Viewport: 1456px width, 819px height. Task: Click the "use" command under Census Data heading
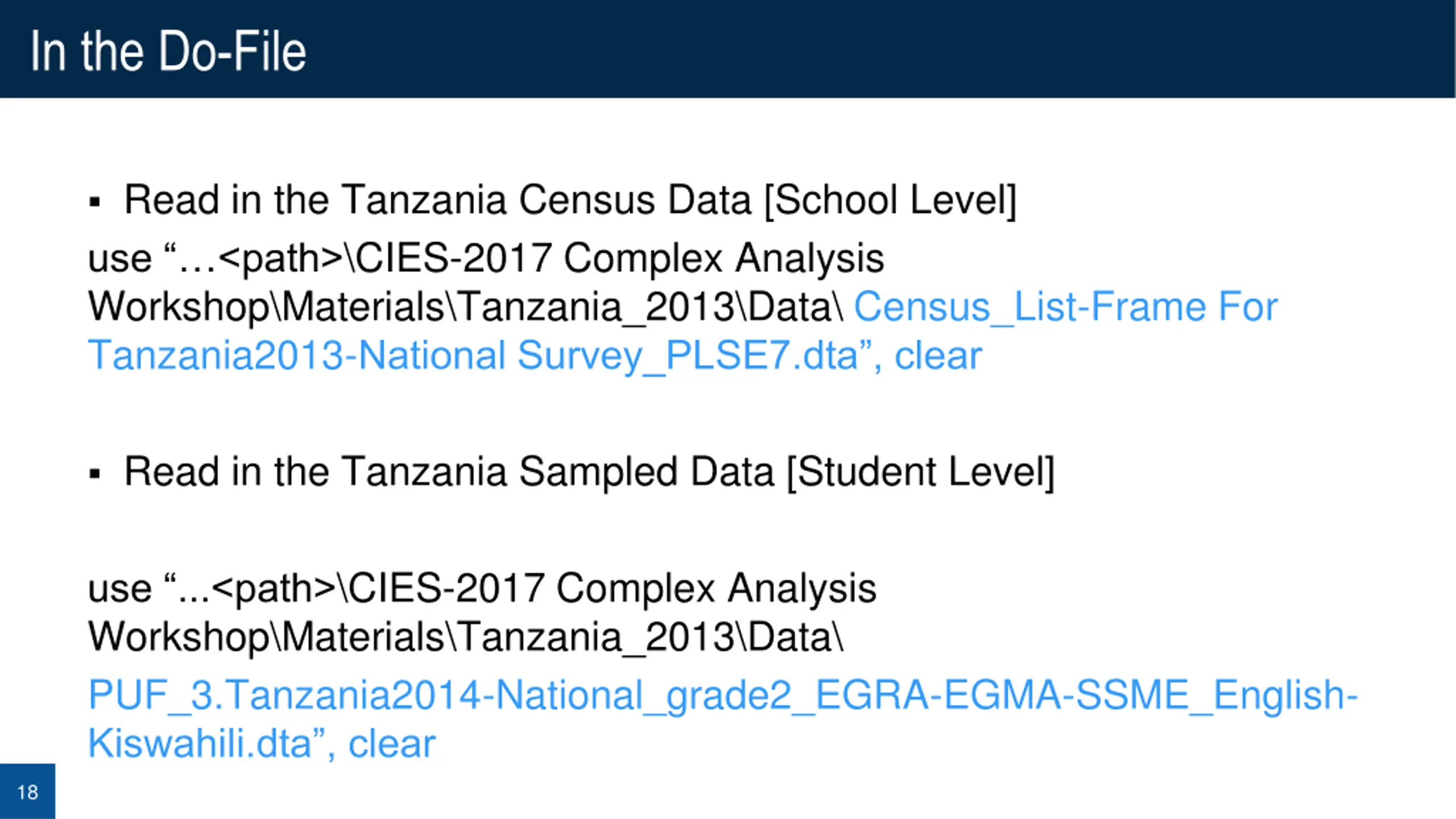[x=119, y=259]
